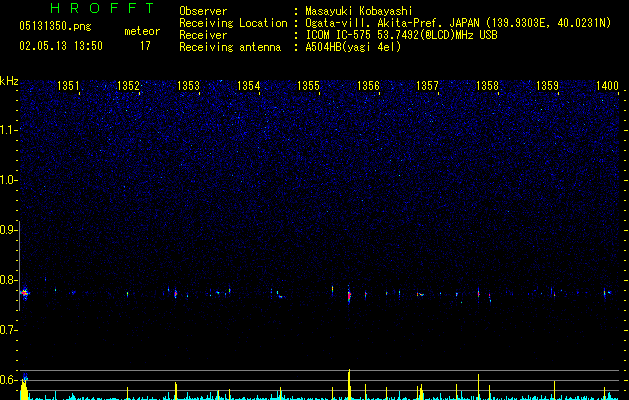629x400 pixels.
Task: Click the 0.8 kHz frequency label
Action: click(x=8, y=280)
